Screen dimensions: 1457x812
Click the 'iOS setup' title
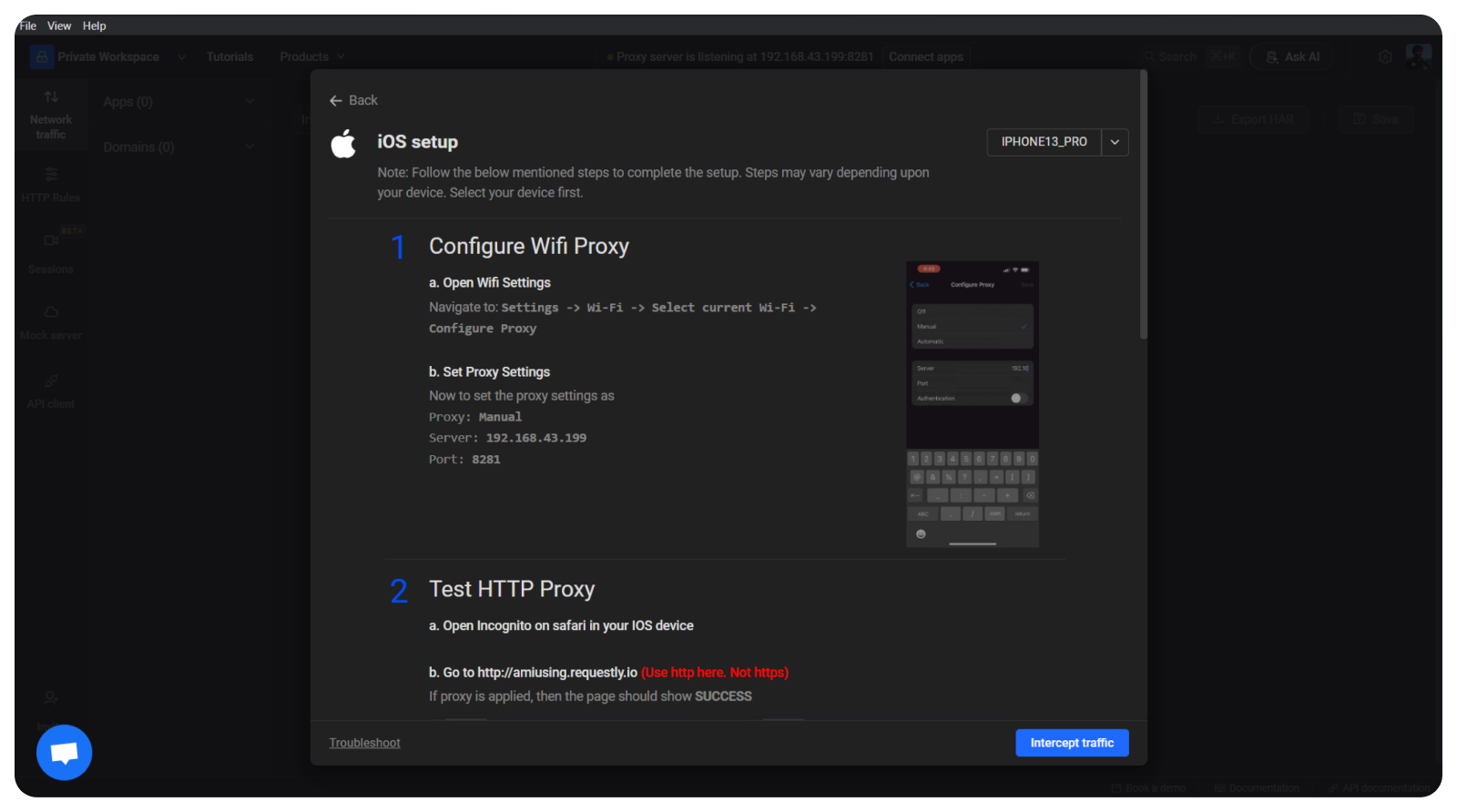[418, 142]
